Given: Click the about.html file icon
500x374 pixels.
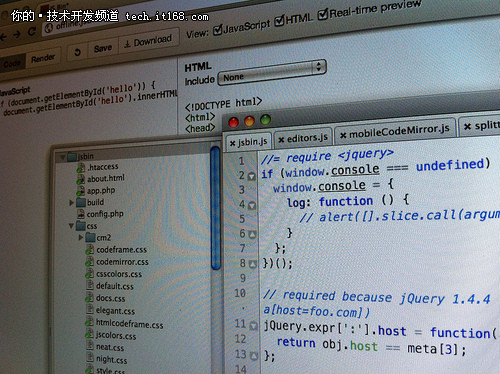Looking at the screenshot, I should click(80, 180).
